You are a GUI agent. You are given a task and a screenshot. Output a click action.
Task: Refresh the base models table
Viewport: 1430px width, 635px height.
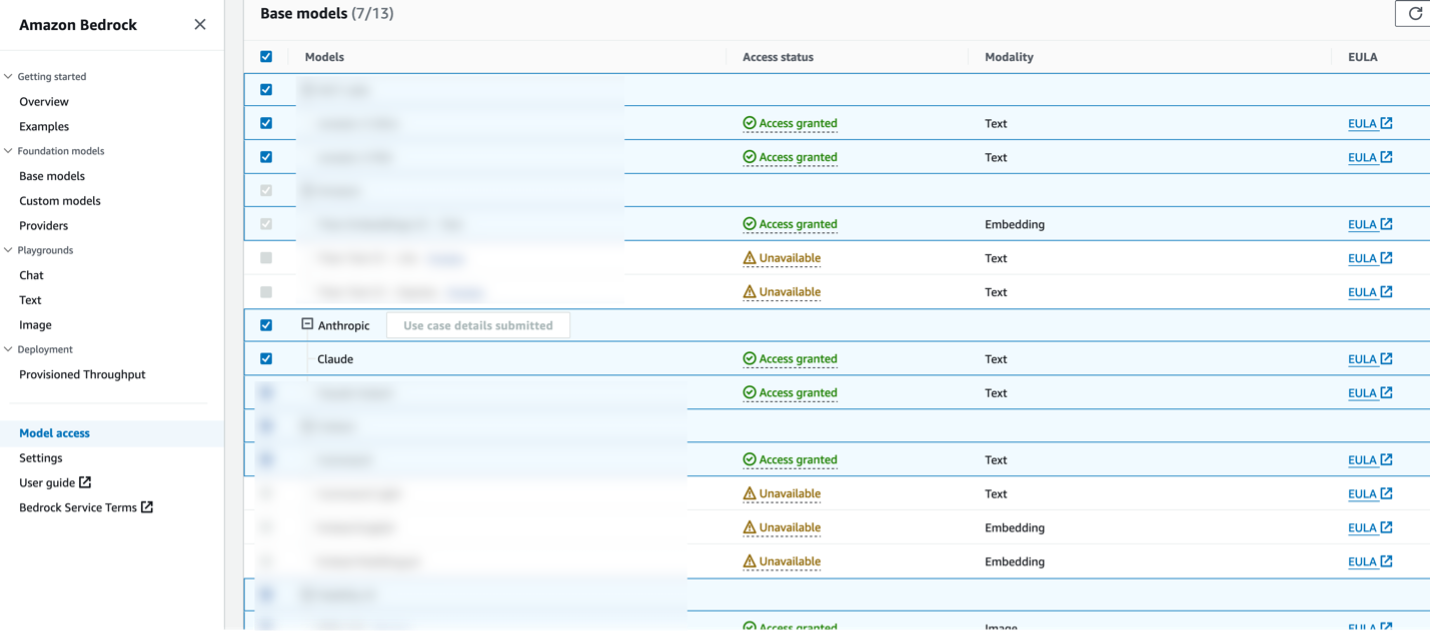[1414, 13]
